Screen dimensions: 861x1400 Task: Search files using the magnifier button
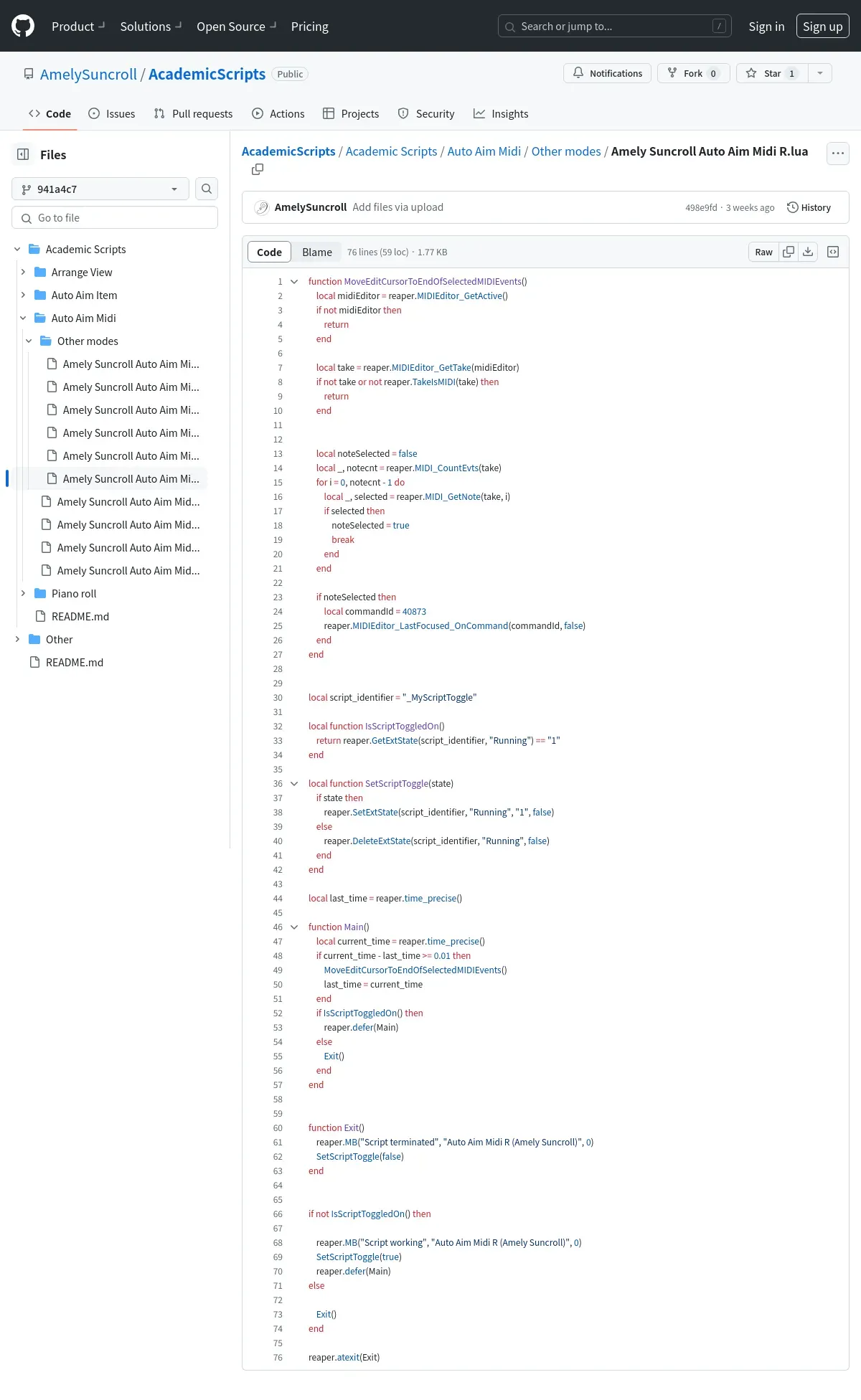pos(207,189)
